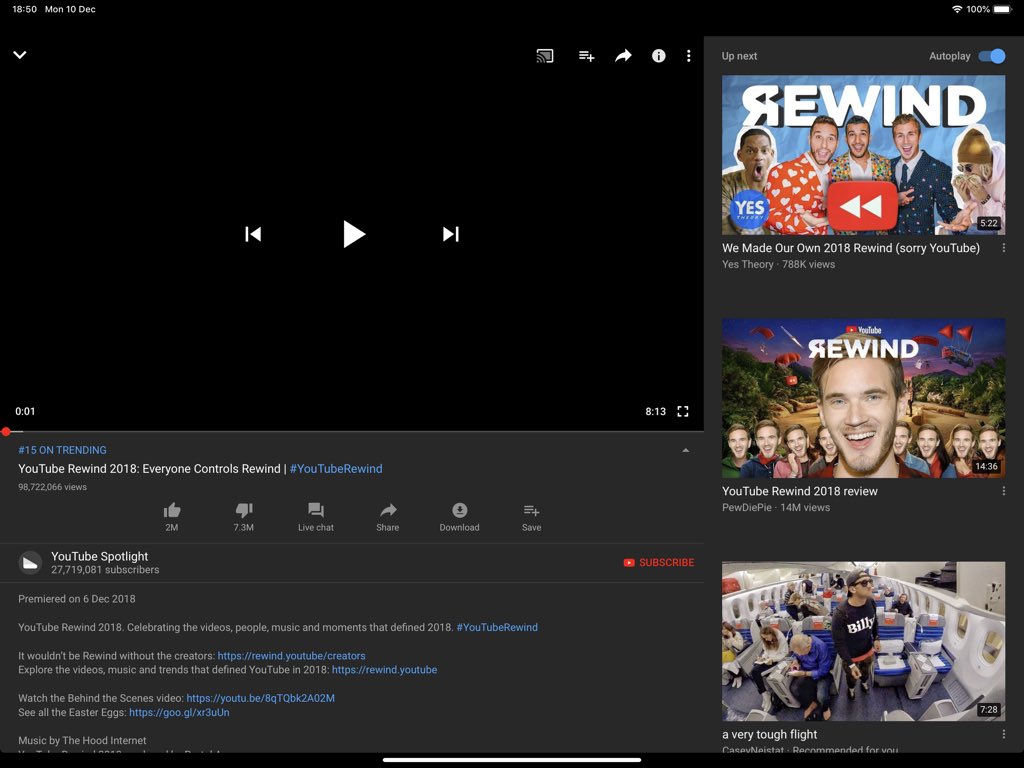This screenshot has height=768, width=1024.
Task: Open options menu for PewDiePie review video
Action: click(x=1004, y=491)
